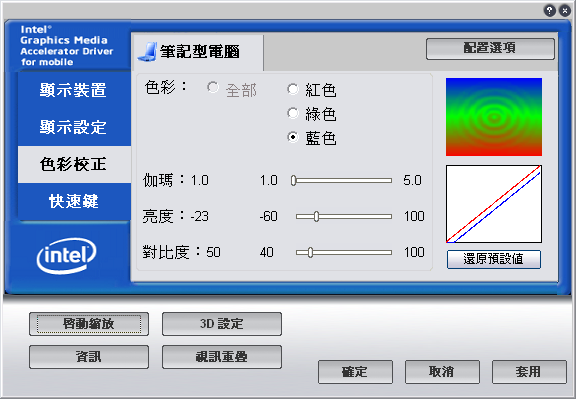The image size is (576, 399).
Task: Click the color ripple preview image
Action: click(494, 117)
